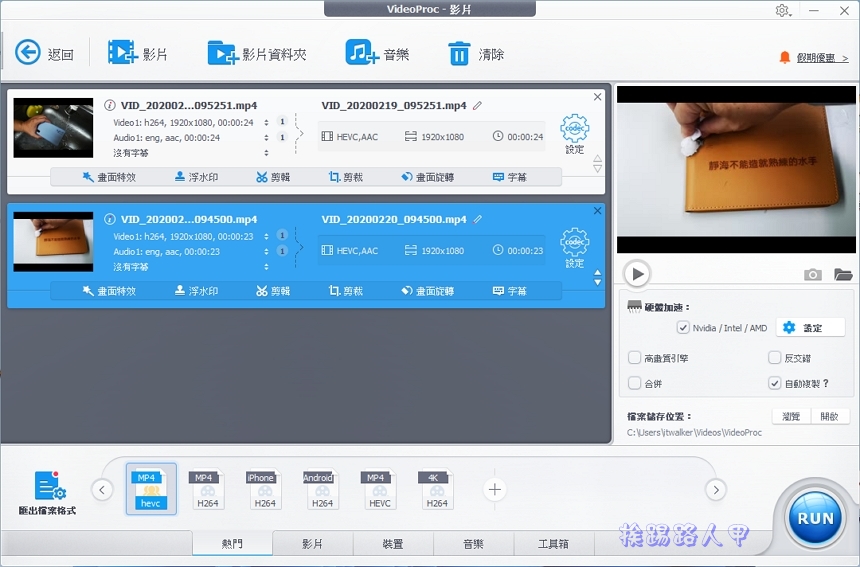Toggle Nvidia / Intel / AMD hardware acceleration

point(683,328)
